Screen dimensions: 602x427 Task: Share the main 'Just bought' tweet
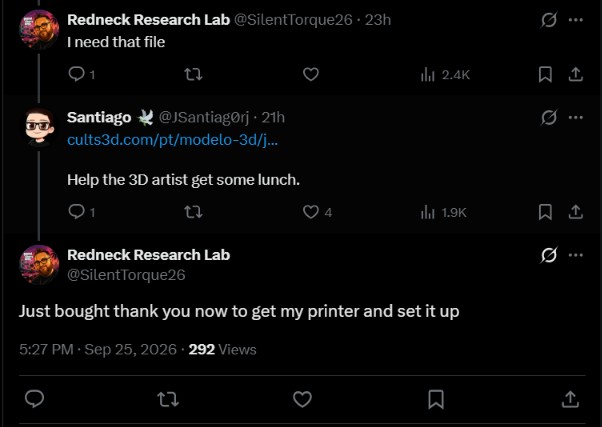click(570, 399)
